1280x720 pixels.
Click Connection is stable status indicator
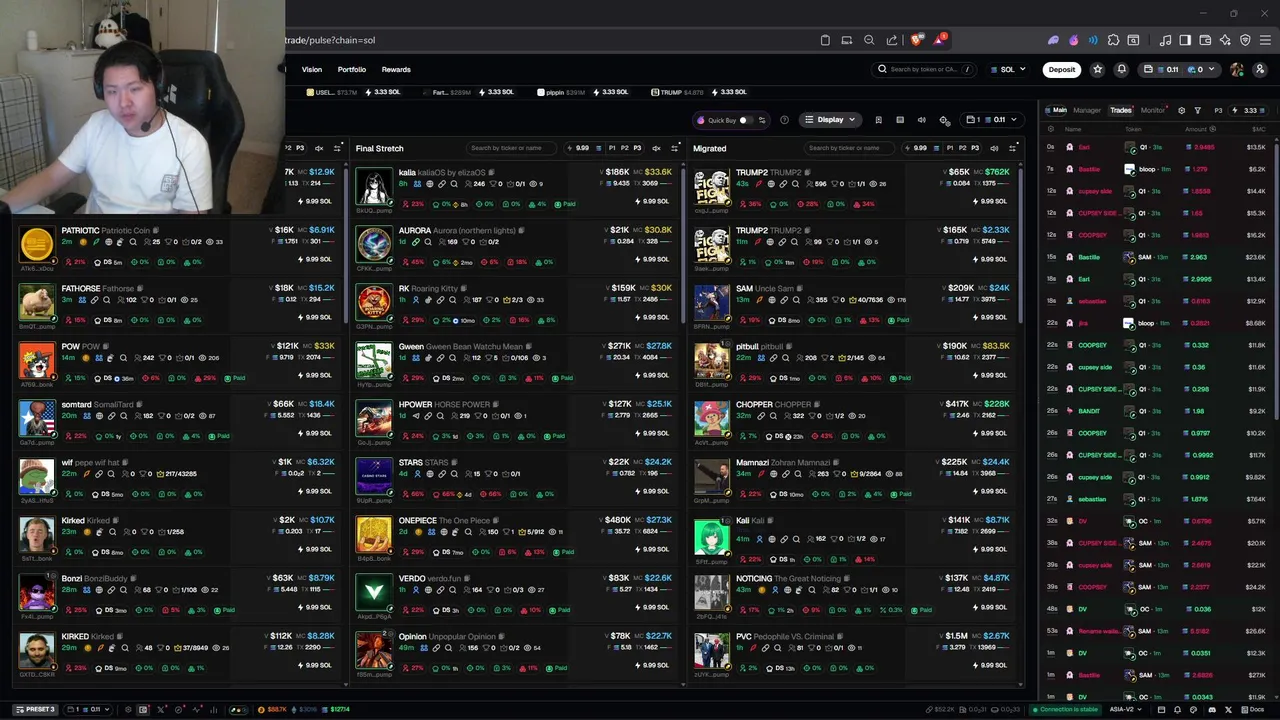pyautogui.click(x=1065, y=709)
